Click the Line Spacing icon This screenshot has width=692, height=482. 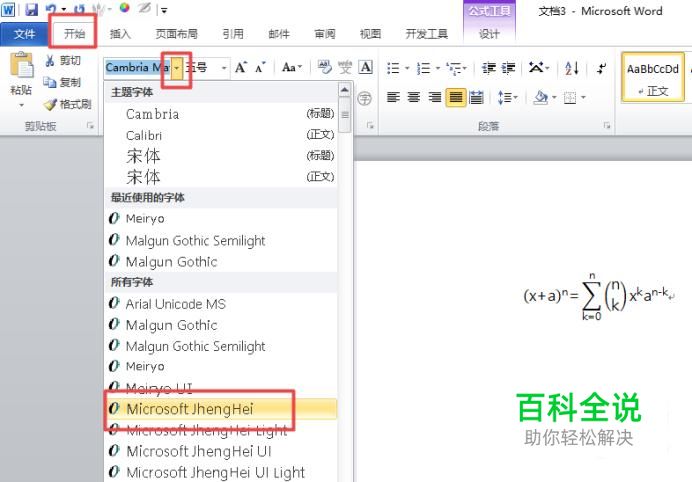tap(504, 98)
